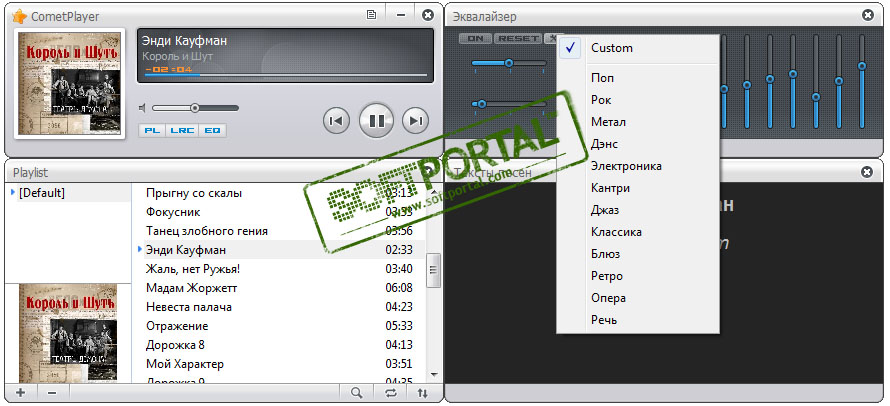Select playing track Энди Кауфман in playlist
The height and width of the screenshot is (406, 890).
(279, 250)
